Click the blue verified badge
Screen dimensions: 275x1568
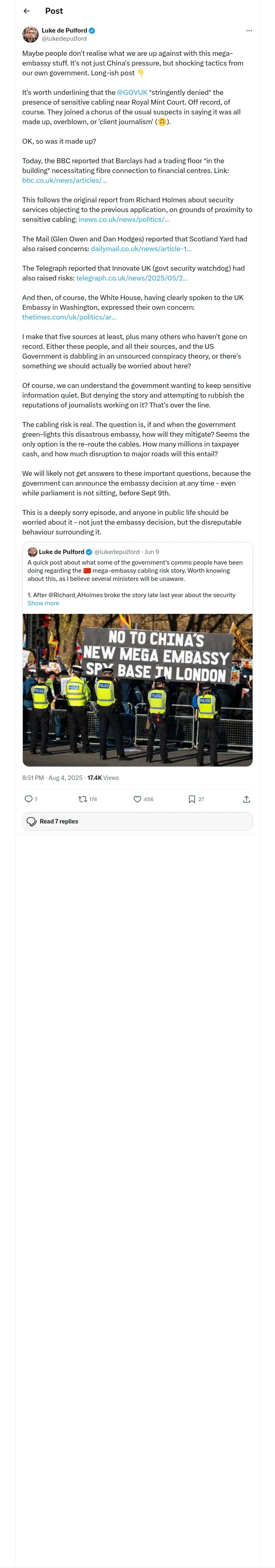(92, 31)
